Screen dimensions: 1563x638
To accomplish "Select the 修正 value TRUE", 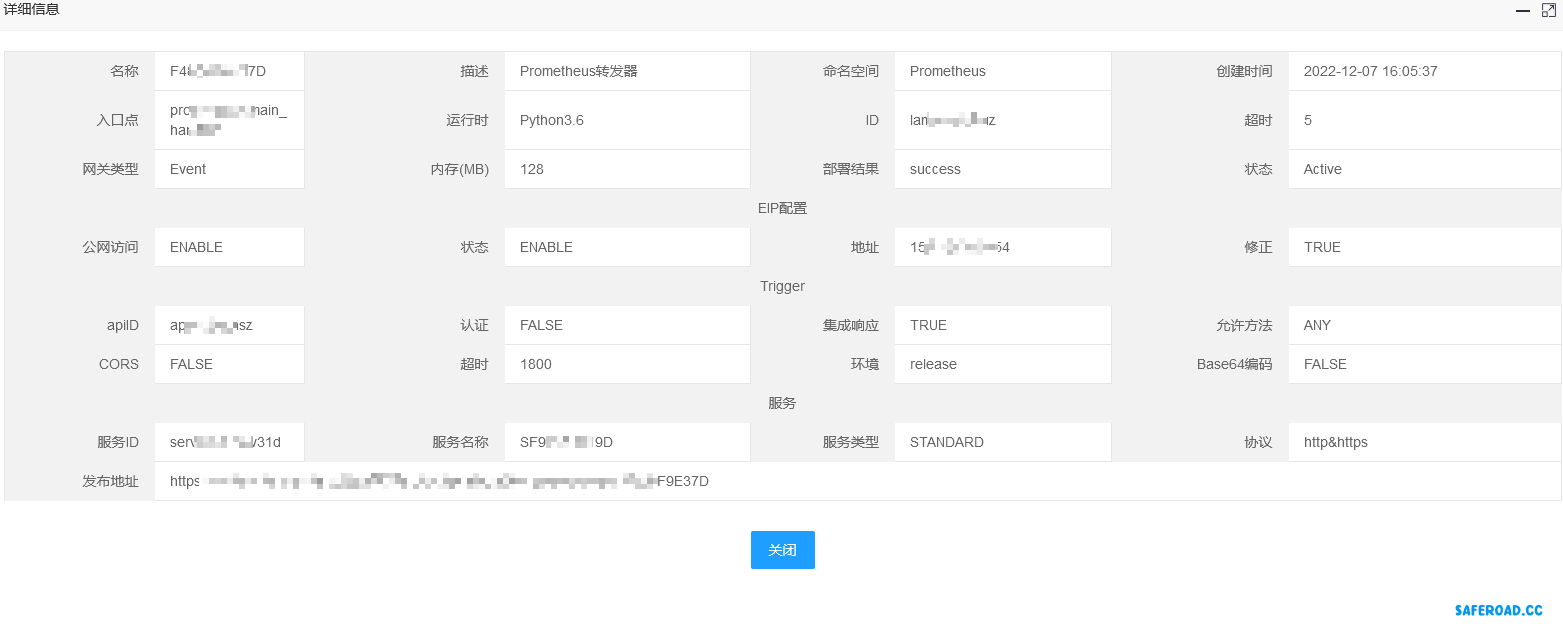I will coord(1322,247).
